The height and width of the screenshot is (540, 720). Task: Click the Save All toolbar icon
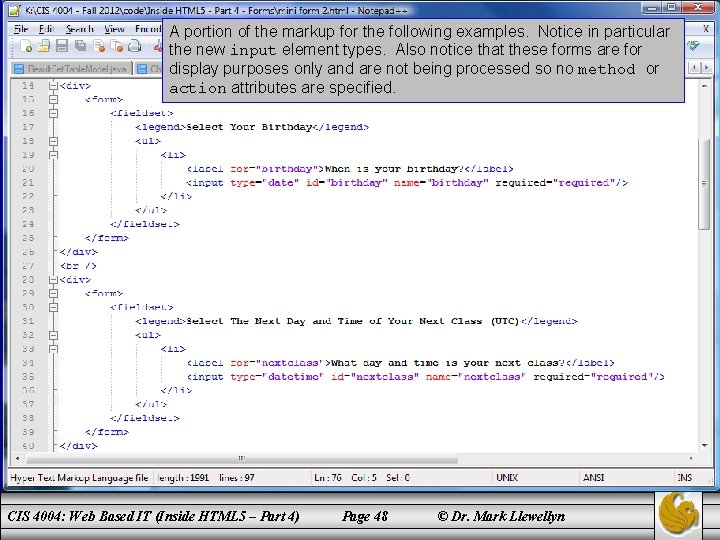pos(80,46)
